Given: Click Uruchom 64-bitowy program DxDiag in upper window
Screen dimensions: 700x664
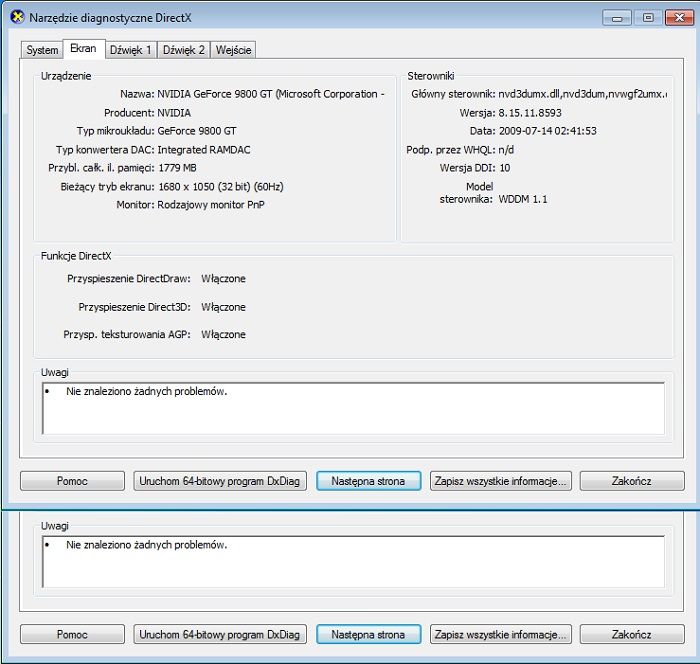Looking at the screenshot, I should (x=220, y=481).
